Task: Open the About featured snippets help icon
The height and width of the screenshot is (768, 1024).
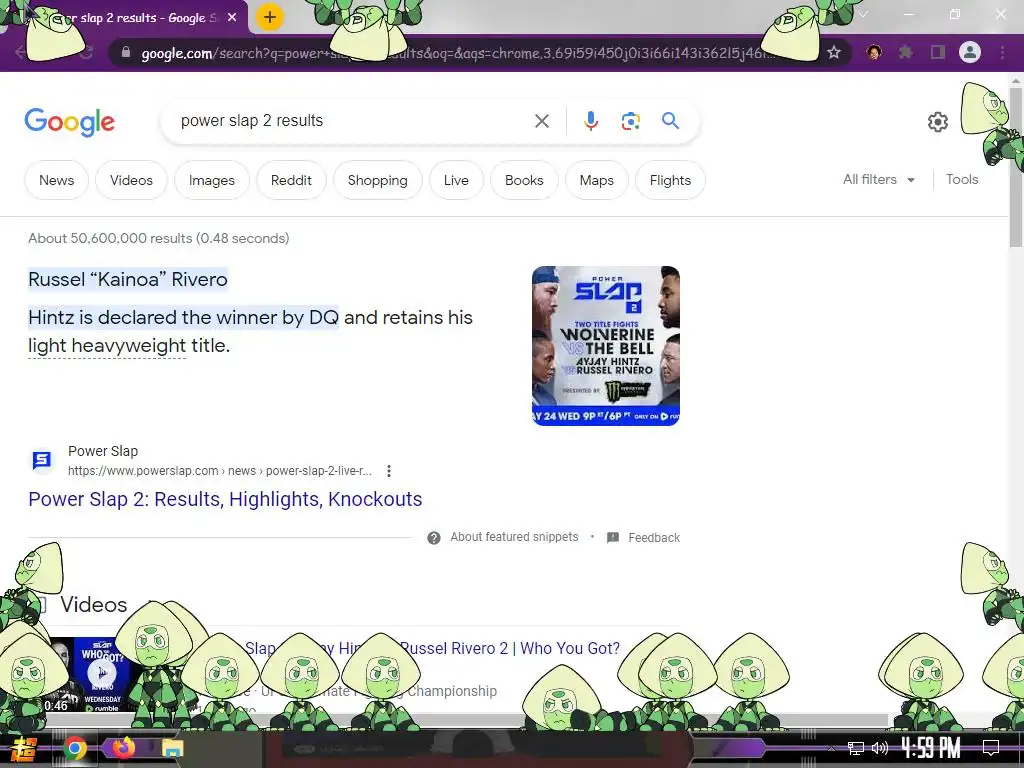Action: (x=434, y=537)
